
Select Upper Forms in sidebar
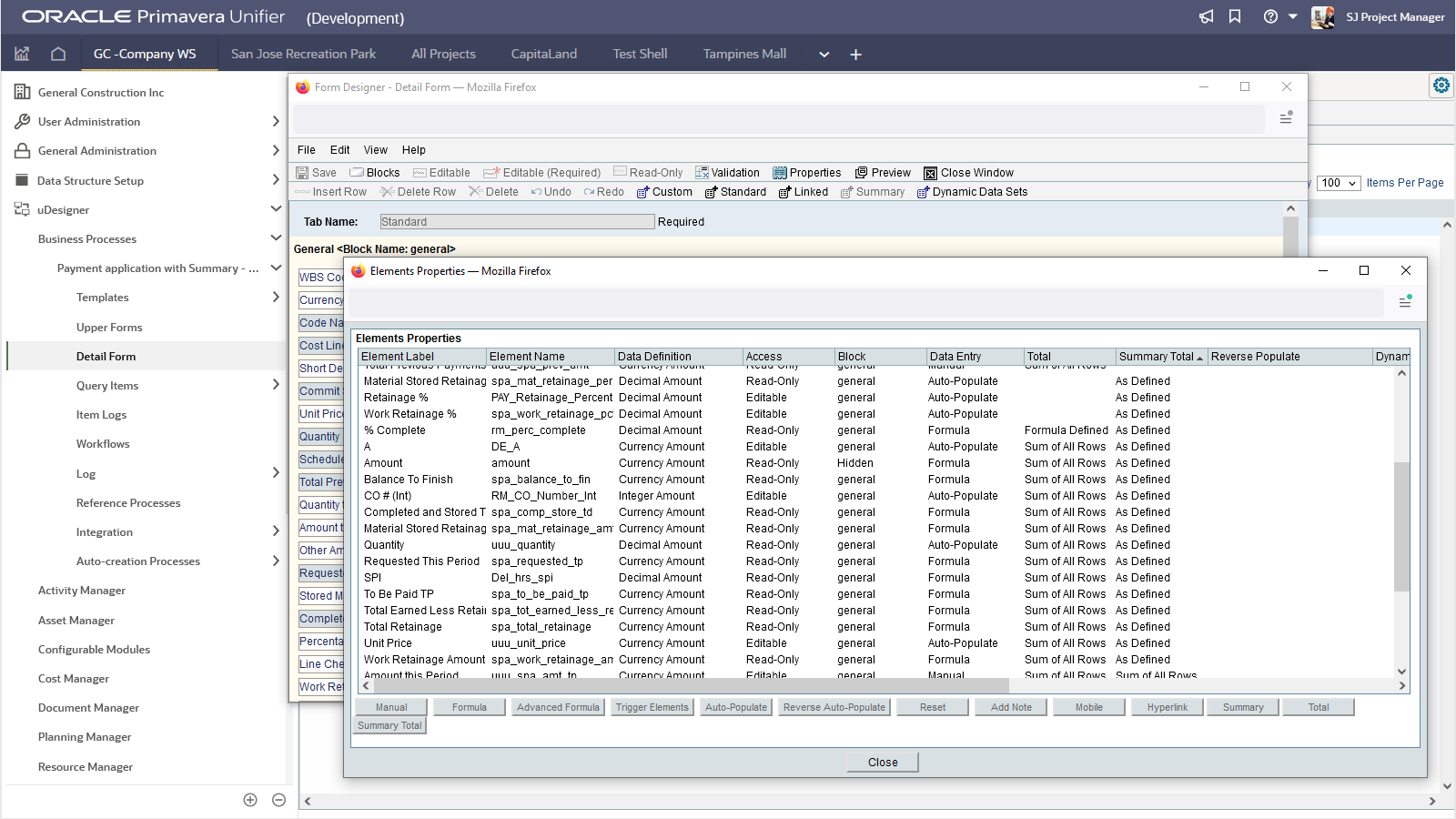[x=109, y=327]
